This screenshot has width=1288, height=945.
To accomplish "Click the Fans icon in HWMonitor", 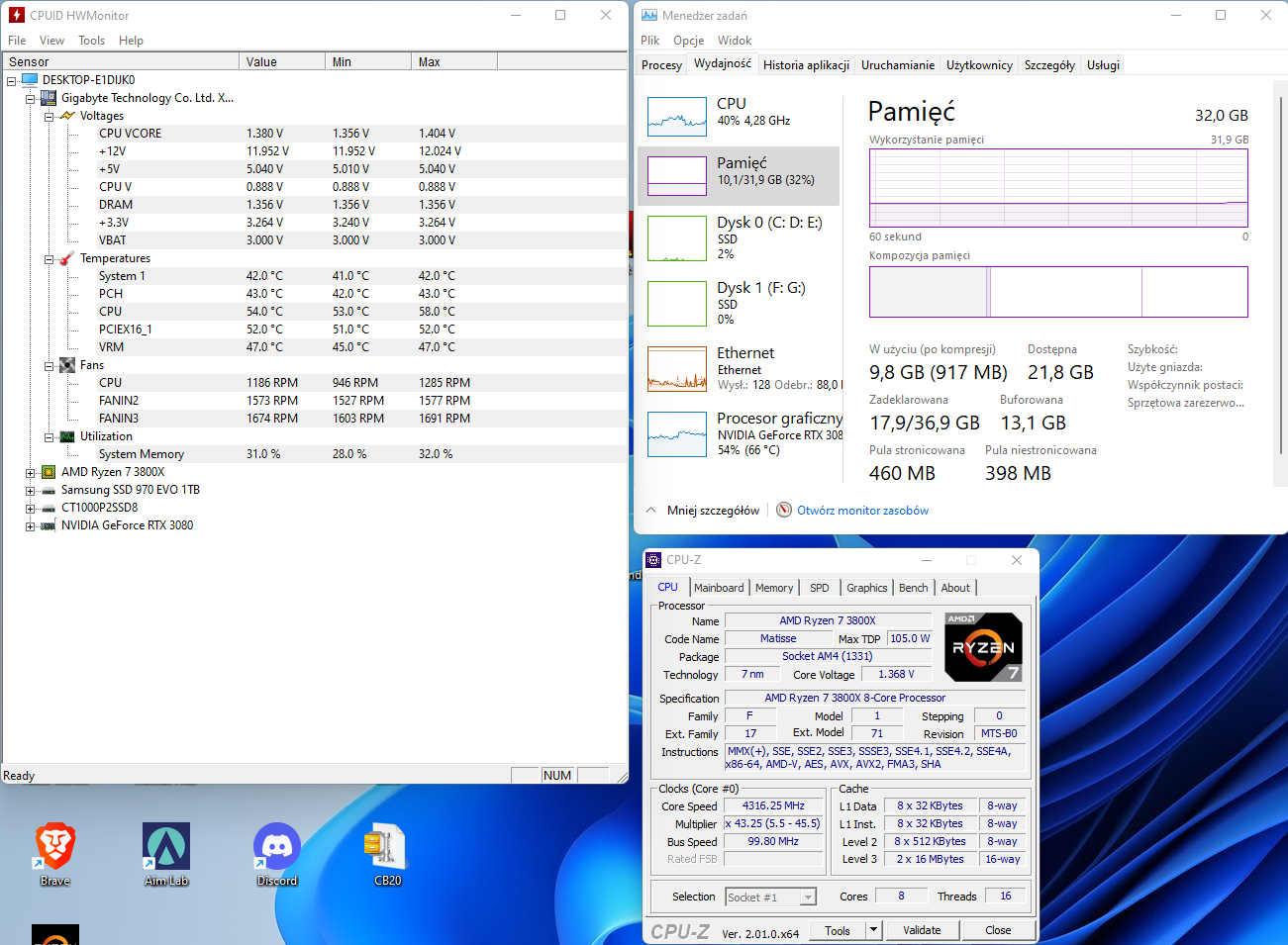I will tap(67, 365).
